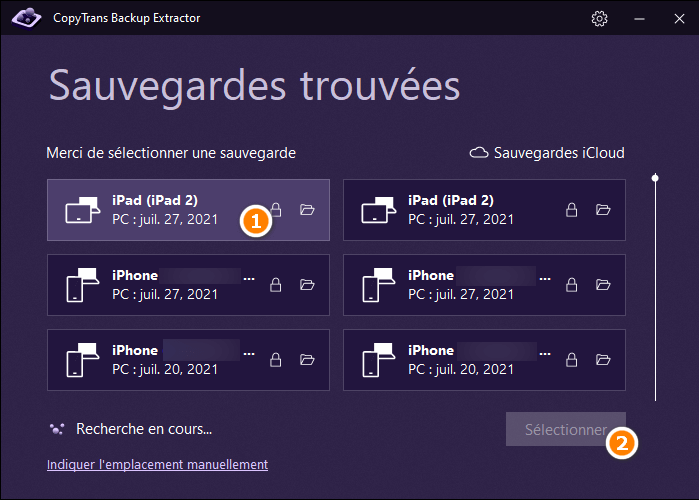Click the date text on right-column iPhone juil. 20 card

pos(461,369)
